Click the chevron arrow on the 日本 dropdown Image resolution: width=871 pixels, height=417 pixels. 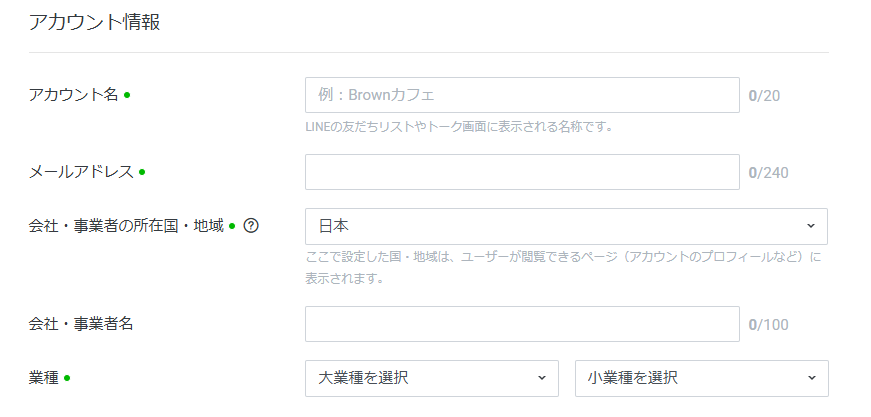(810, 226)
